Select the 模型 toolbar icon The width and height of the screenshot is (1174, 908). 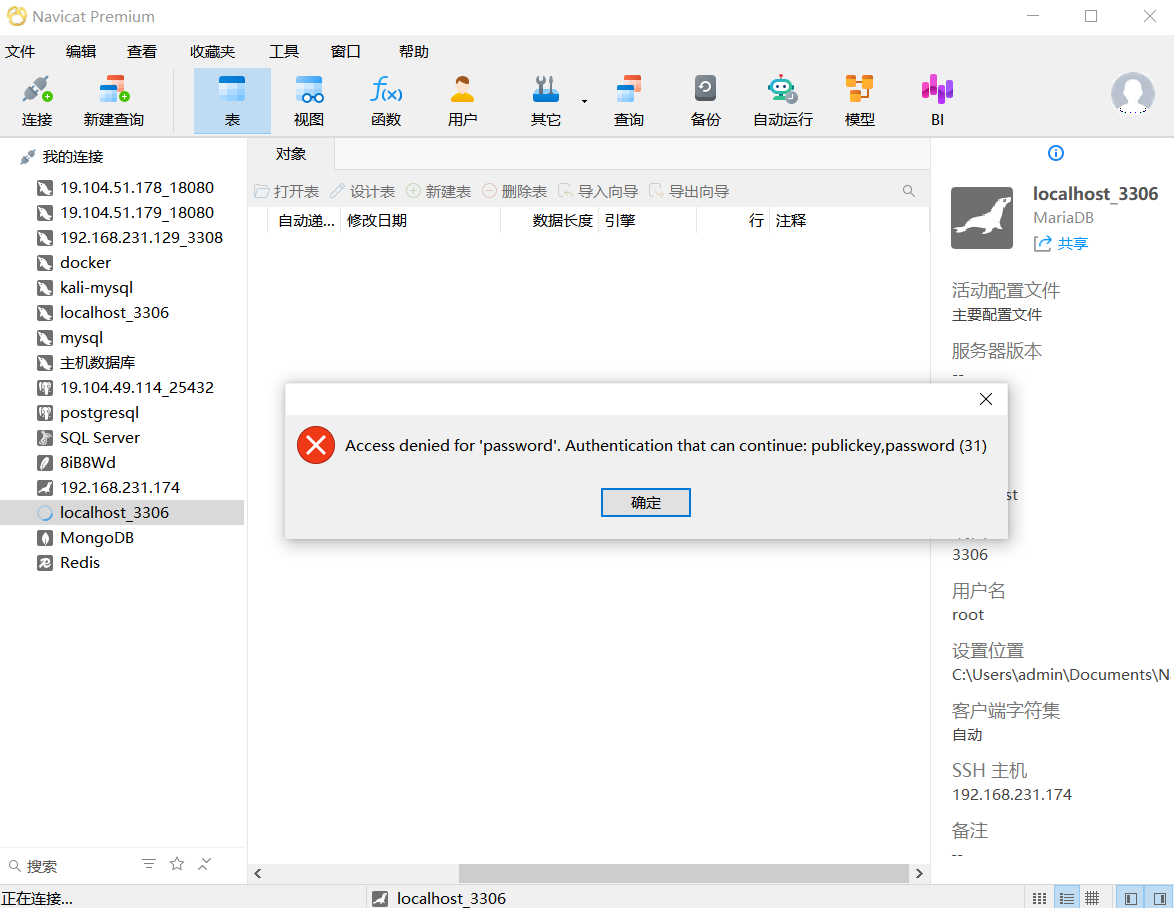859,99
